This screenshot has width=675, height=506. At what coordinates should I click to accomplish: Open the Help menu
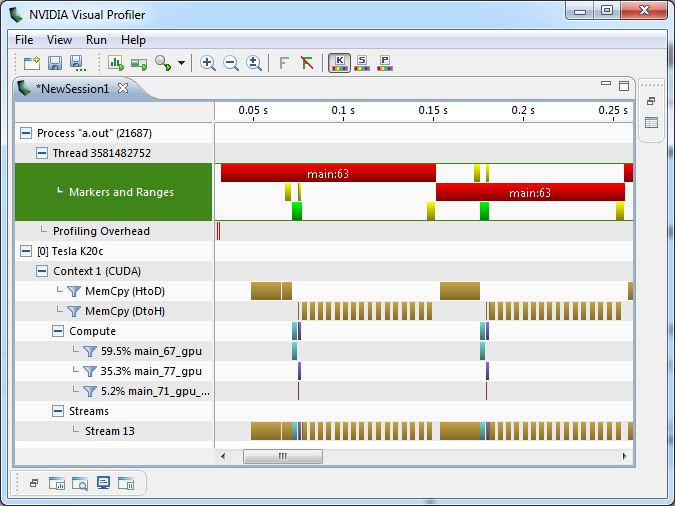[x=133, y=40]
